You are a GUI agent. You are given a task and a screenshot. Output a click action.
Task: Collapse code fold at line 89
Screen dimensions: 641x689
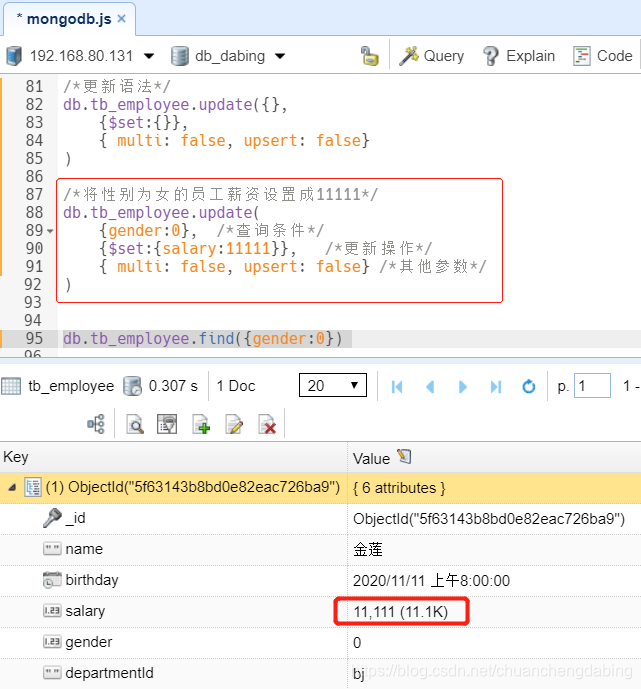point(50,231)
